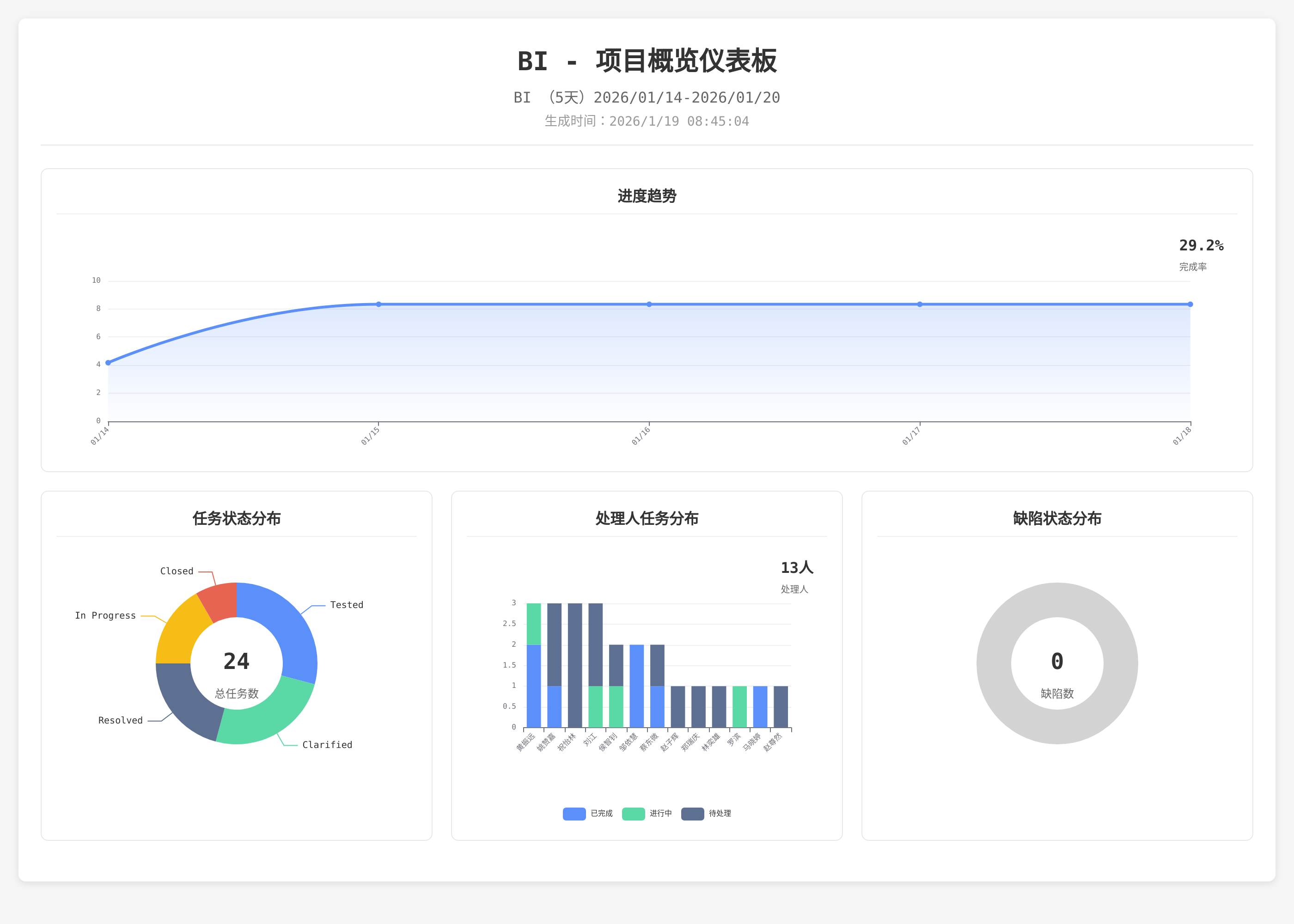Click the trend line point at 01/14
This screenshot has height=924, width=1294.
point(108,362)
